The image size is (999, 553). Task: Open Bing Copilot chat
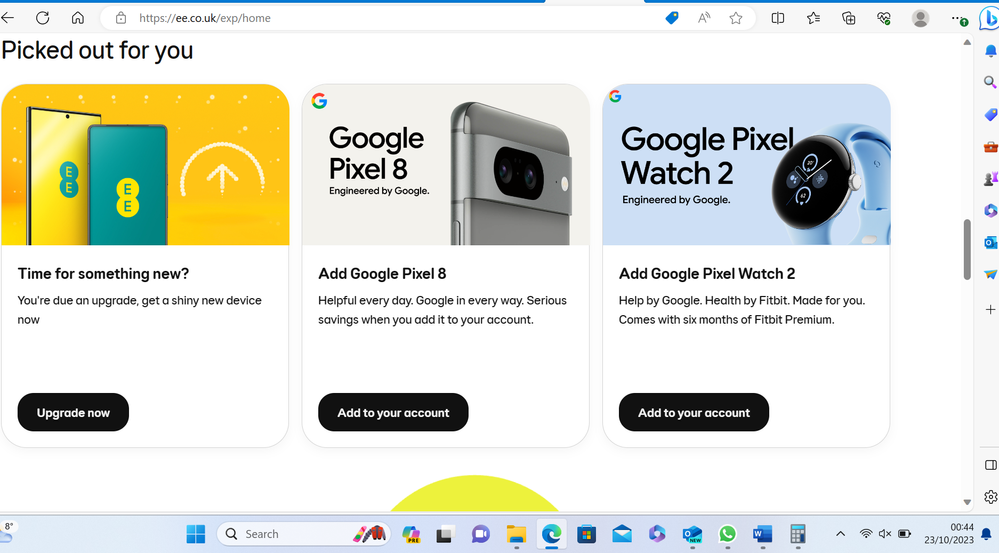coord(989,18)
